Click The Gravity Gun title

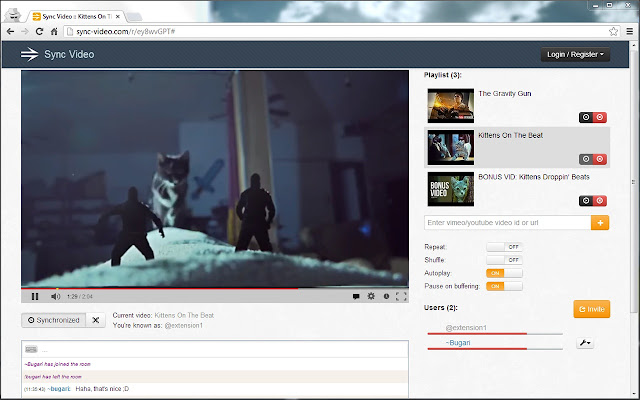(504, 93)
